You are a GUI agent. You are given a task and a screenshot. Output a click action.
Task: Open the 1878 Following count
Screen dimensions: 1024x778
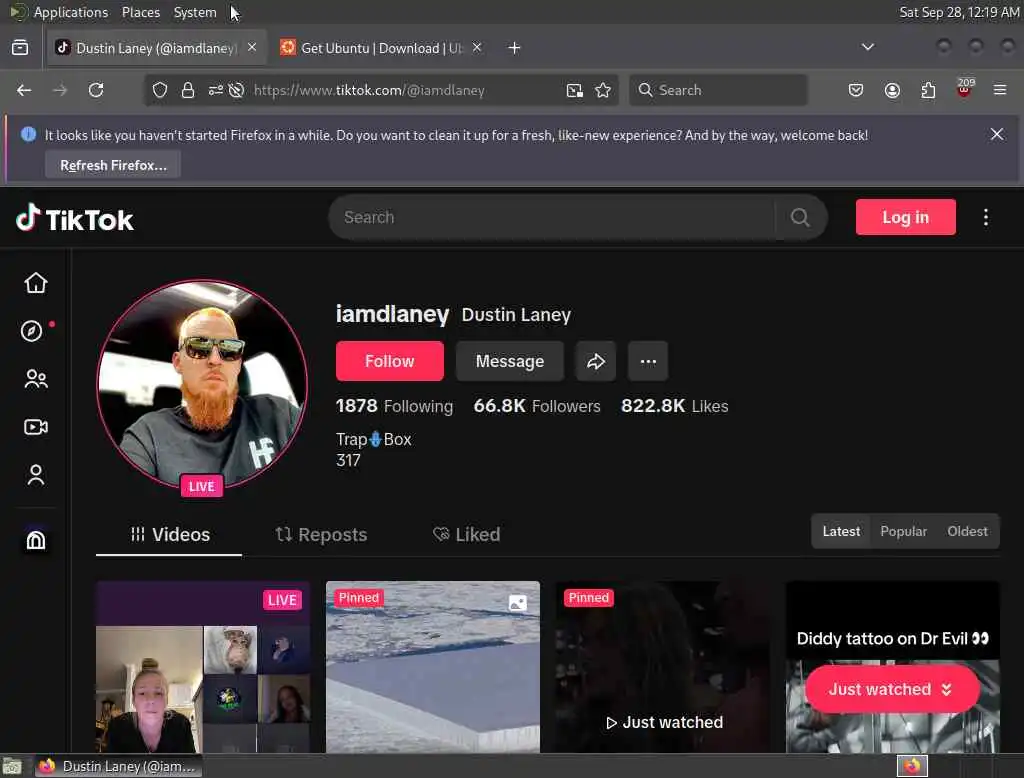[x=394, y=406]
